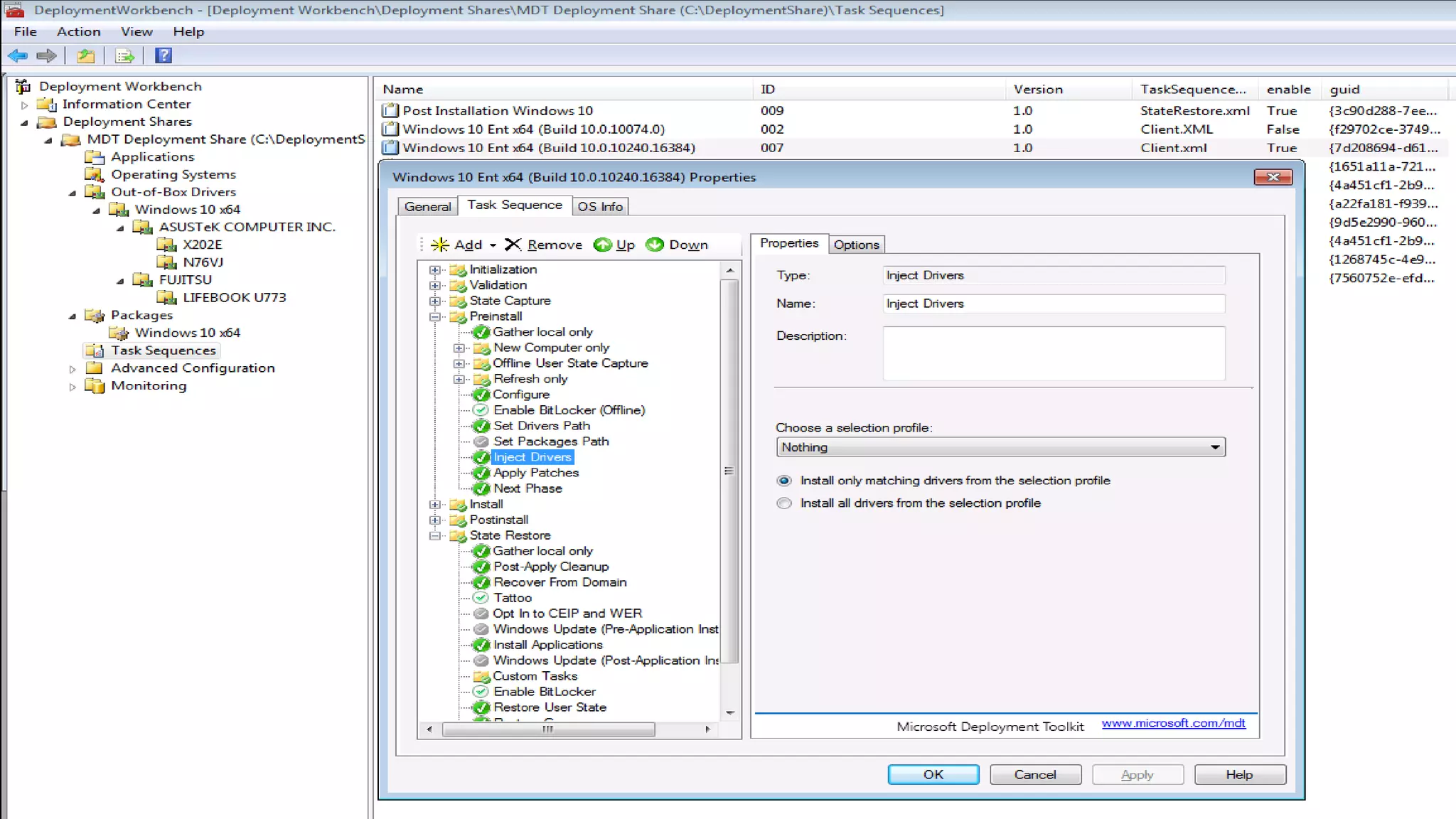Select Install only matching drivers radio button
Image resolution: width=1456 pixels, height=819 pixels.
(x=784, y=481)
